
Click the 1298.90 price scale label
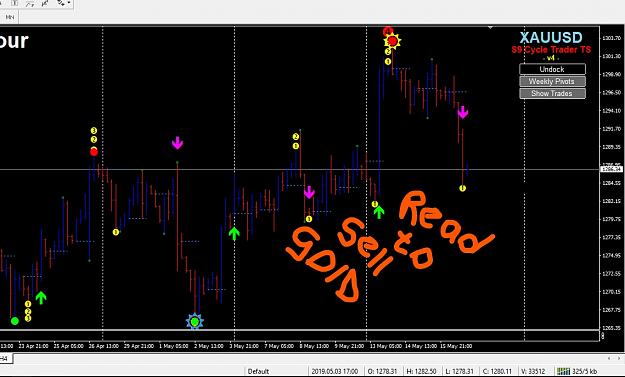611,74
